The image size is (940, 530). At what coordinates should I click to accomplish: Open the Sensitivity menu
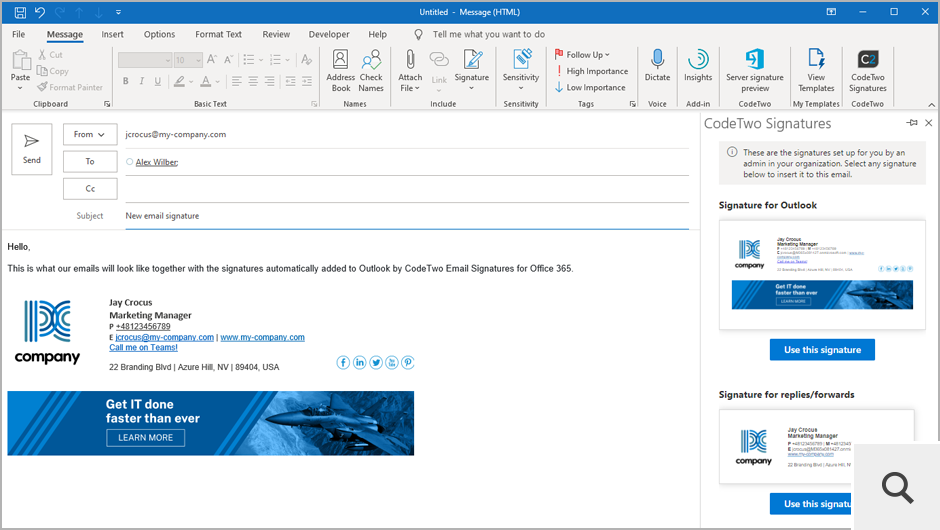click(x=520, y=71)
